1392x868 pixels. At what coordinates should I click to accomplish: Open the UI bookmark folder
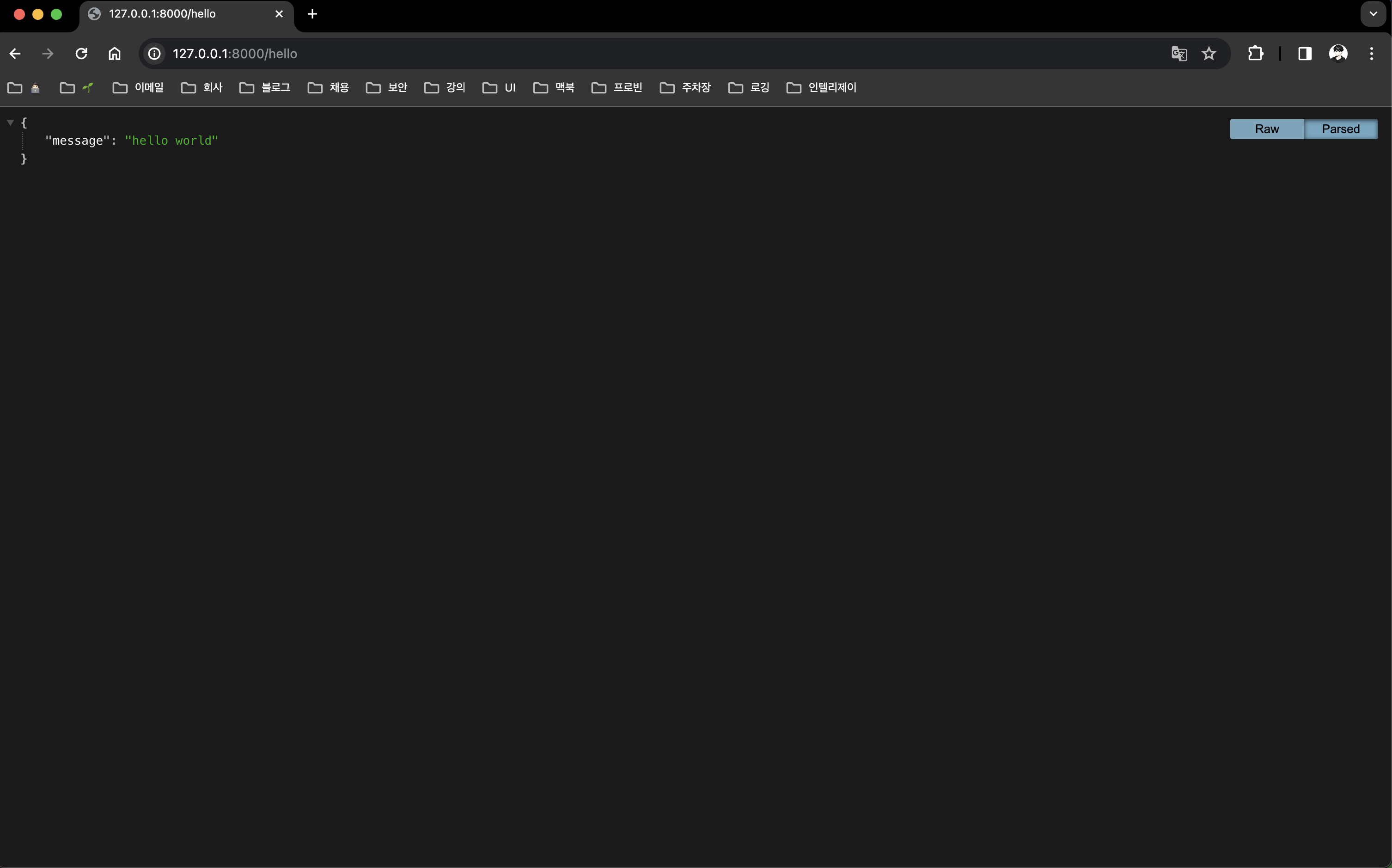point(499,88)
